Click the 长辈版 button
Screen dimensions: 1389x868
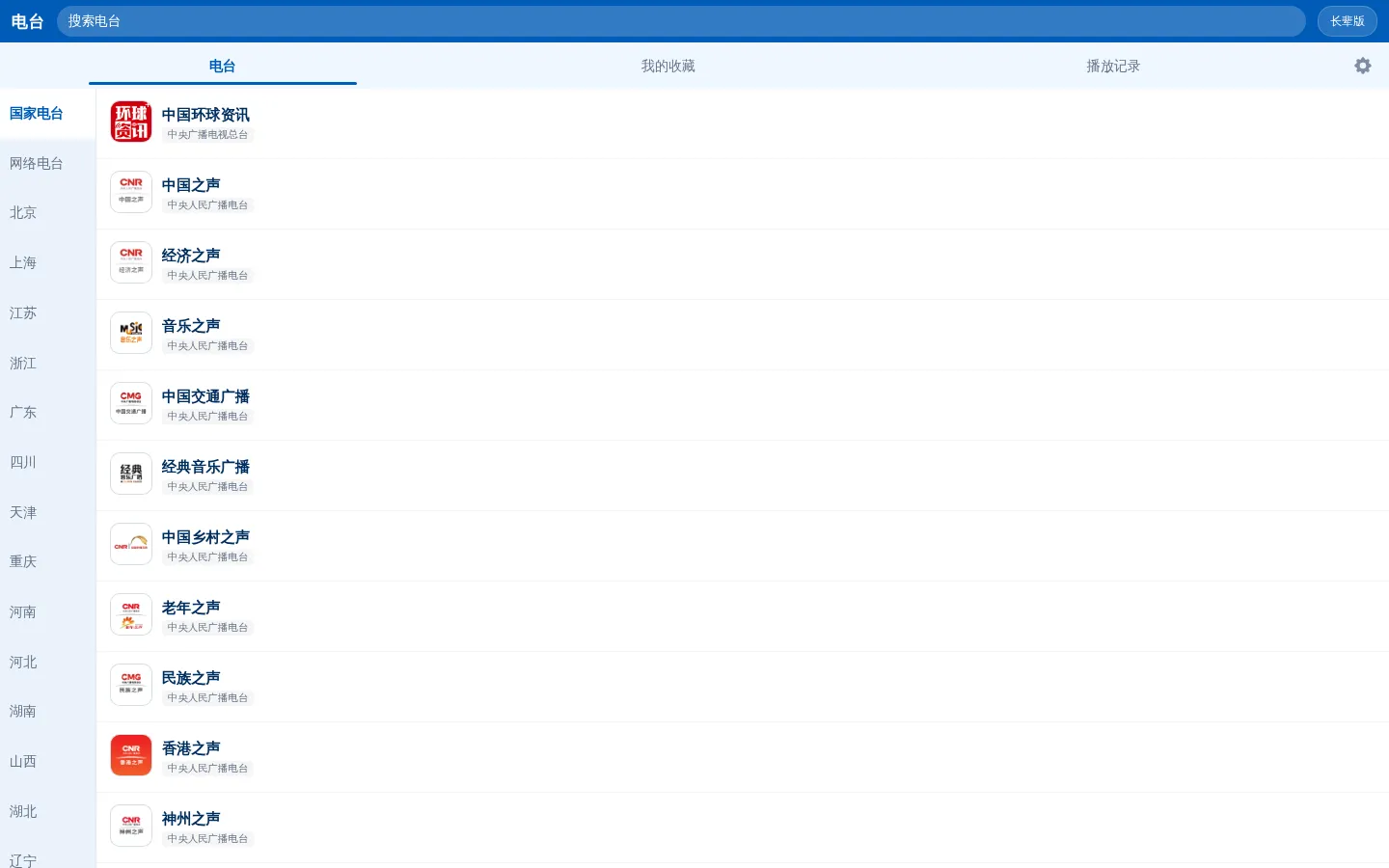[x=1347, y=21]
